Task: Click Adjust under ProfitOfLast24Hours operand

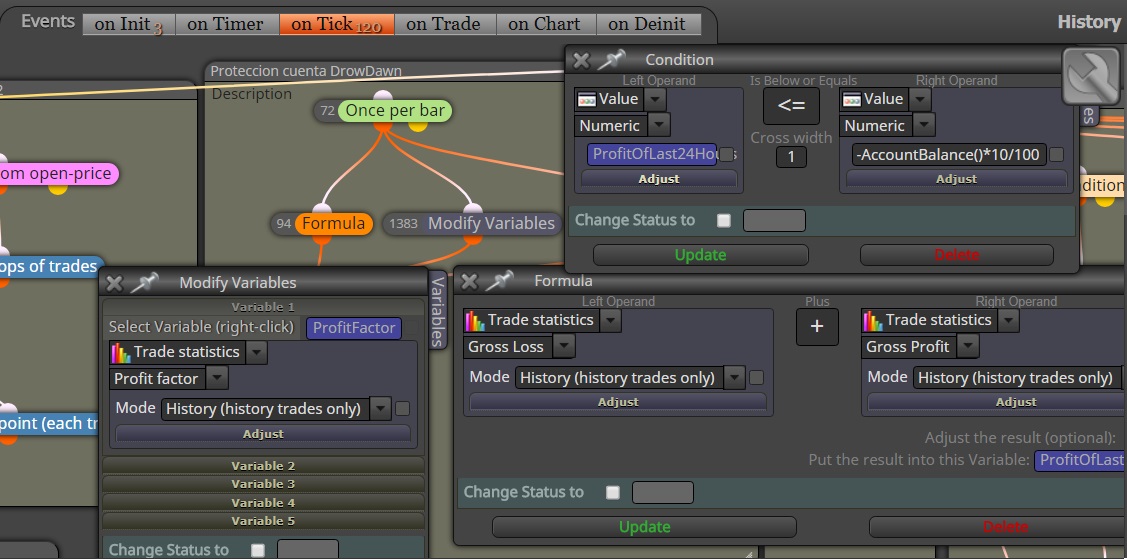Action: (x=659, y=179)
